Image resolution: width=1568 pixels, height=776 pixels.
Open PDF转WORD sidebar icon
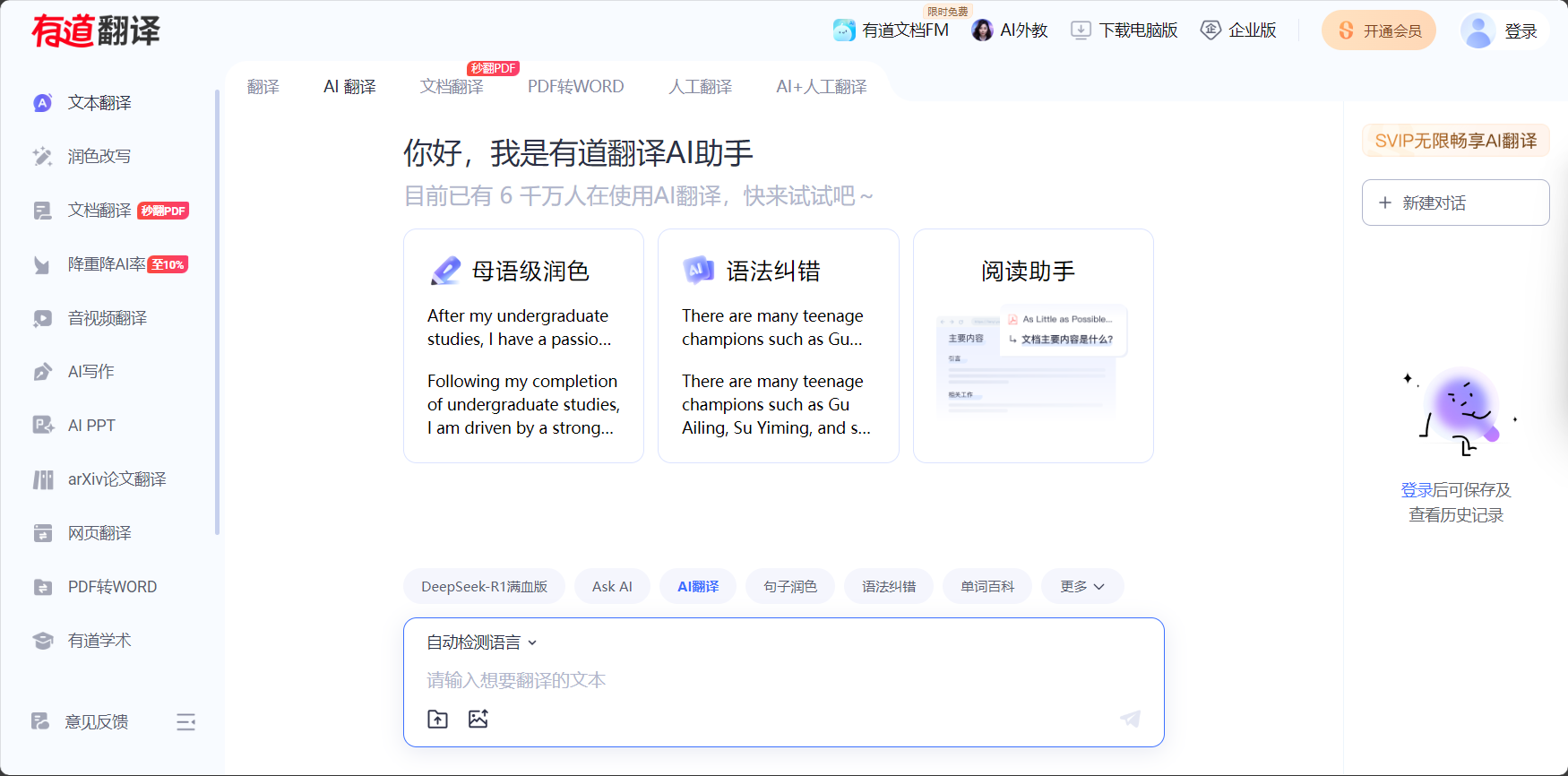pyautogui.click(x=42, y=587)
